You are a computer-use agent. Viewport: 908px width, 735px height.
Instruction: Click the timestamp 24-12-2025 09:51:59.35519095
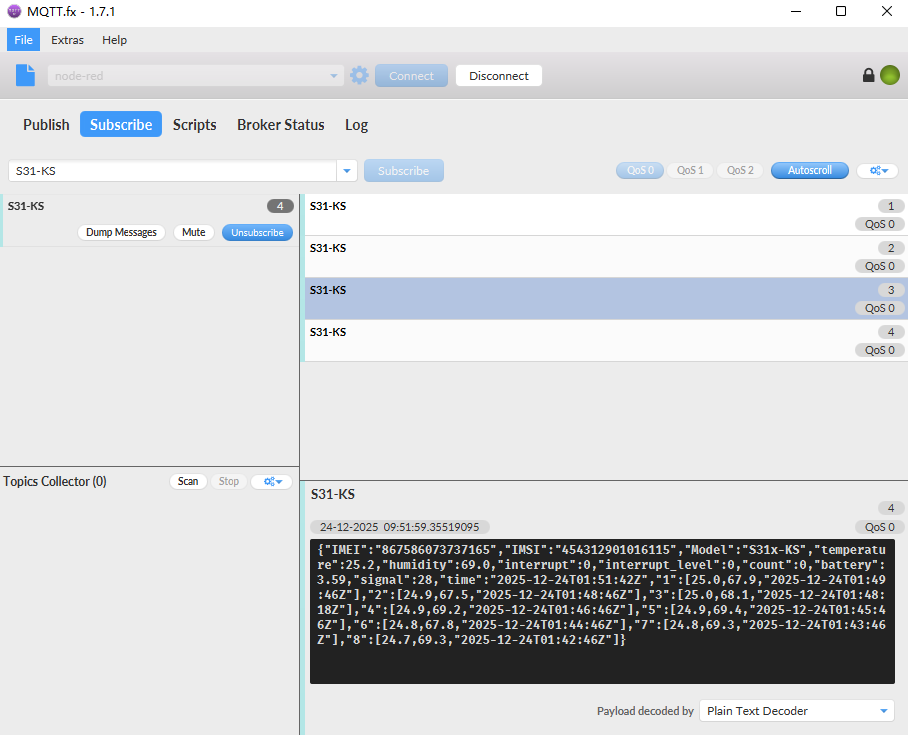pyautogui.click(x=400, y=527)
